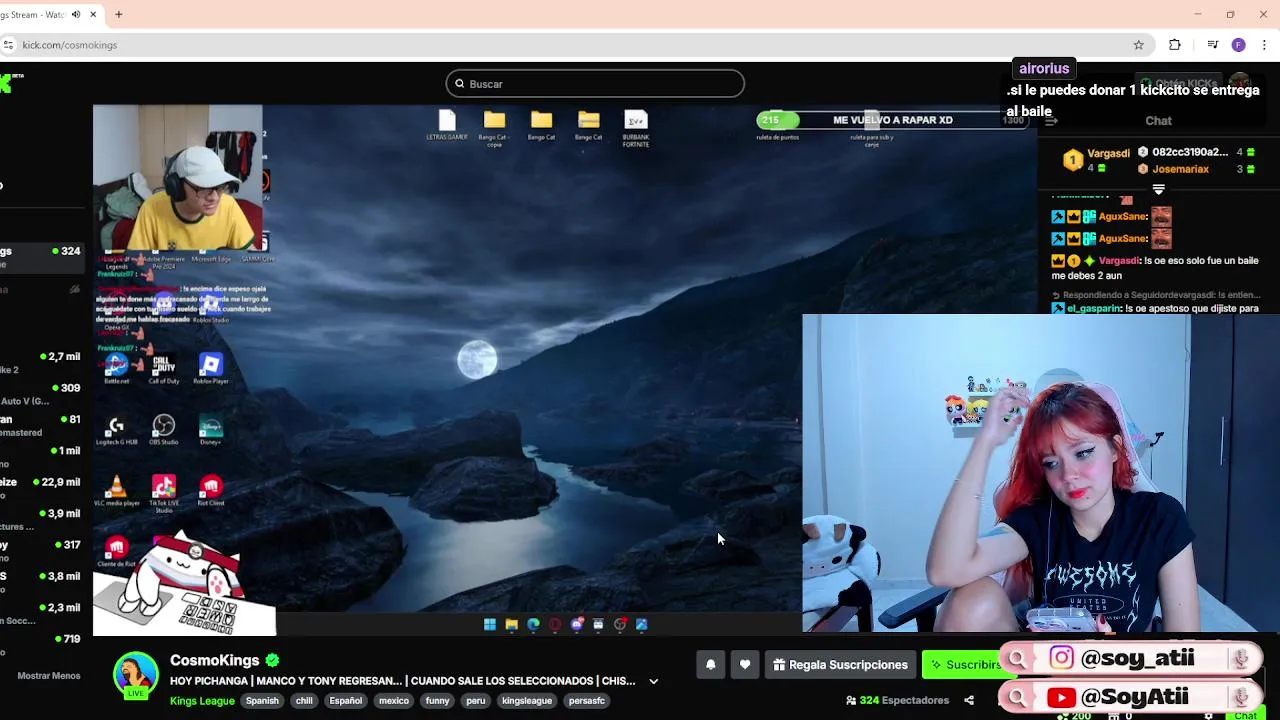Focus the Buscar search field
Screen dimensions: 1280x720
click(595, 84)
